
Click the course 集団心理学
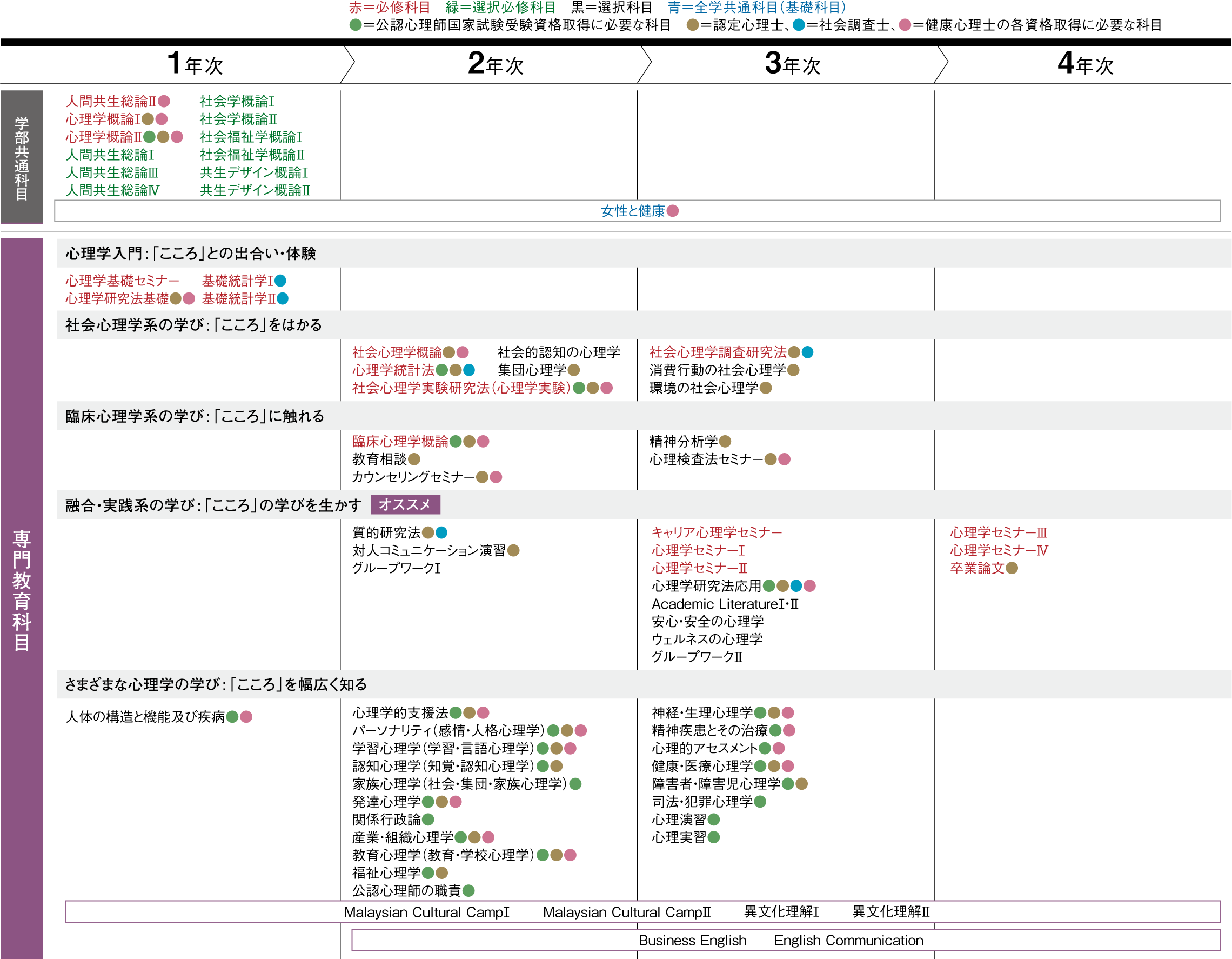pos(532,370)
